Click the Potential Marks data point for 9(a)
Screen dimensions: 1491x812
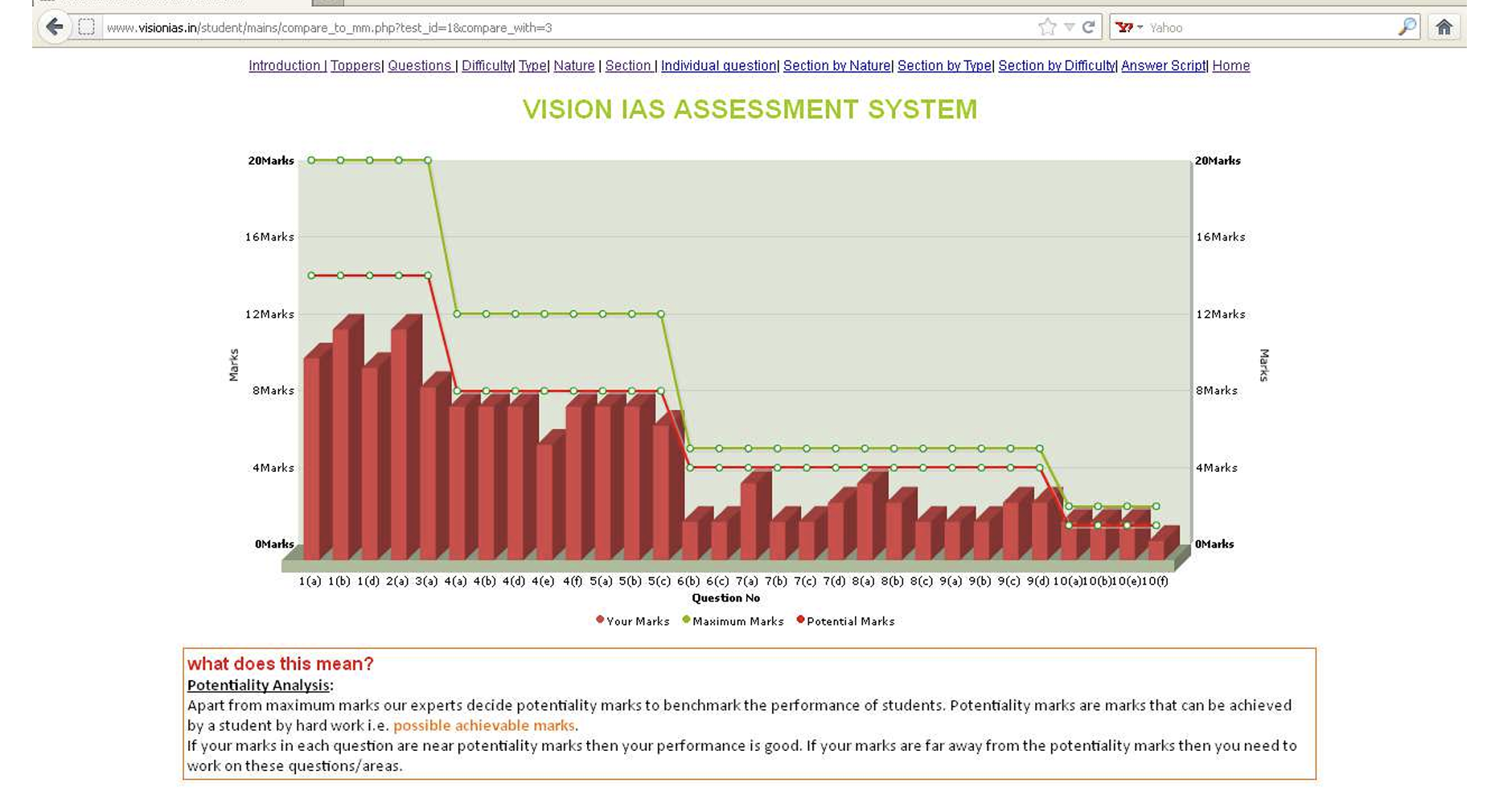click(952, 468)
